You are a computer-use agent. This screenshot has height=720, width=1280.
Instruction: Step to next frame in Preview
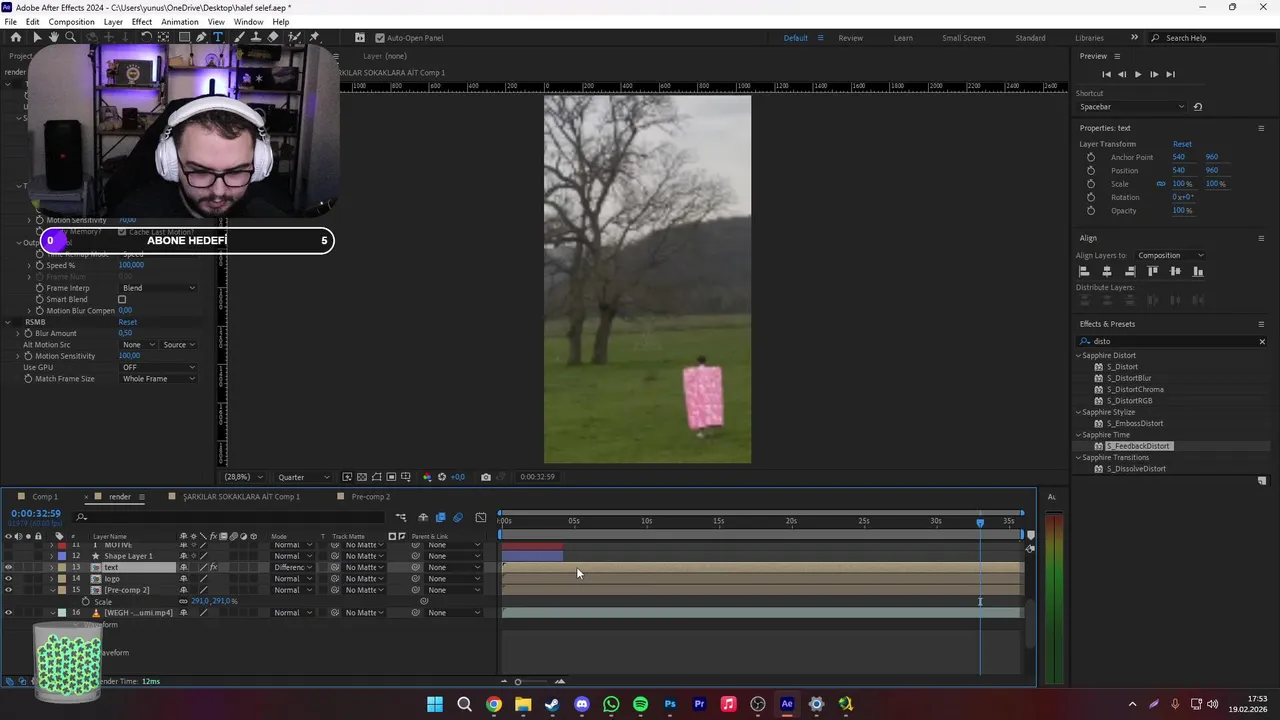tap(1154, 74)
